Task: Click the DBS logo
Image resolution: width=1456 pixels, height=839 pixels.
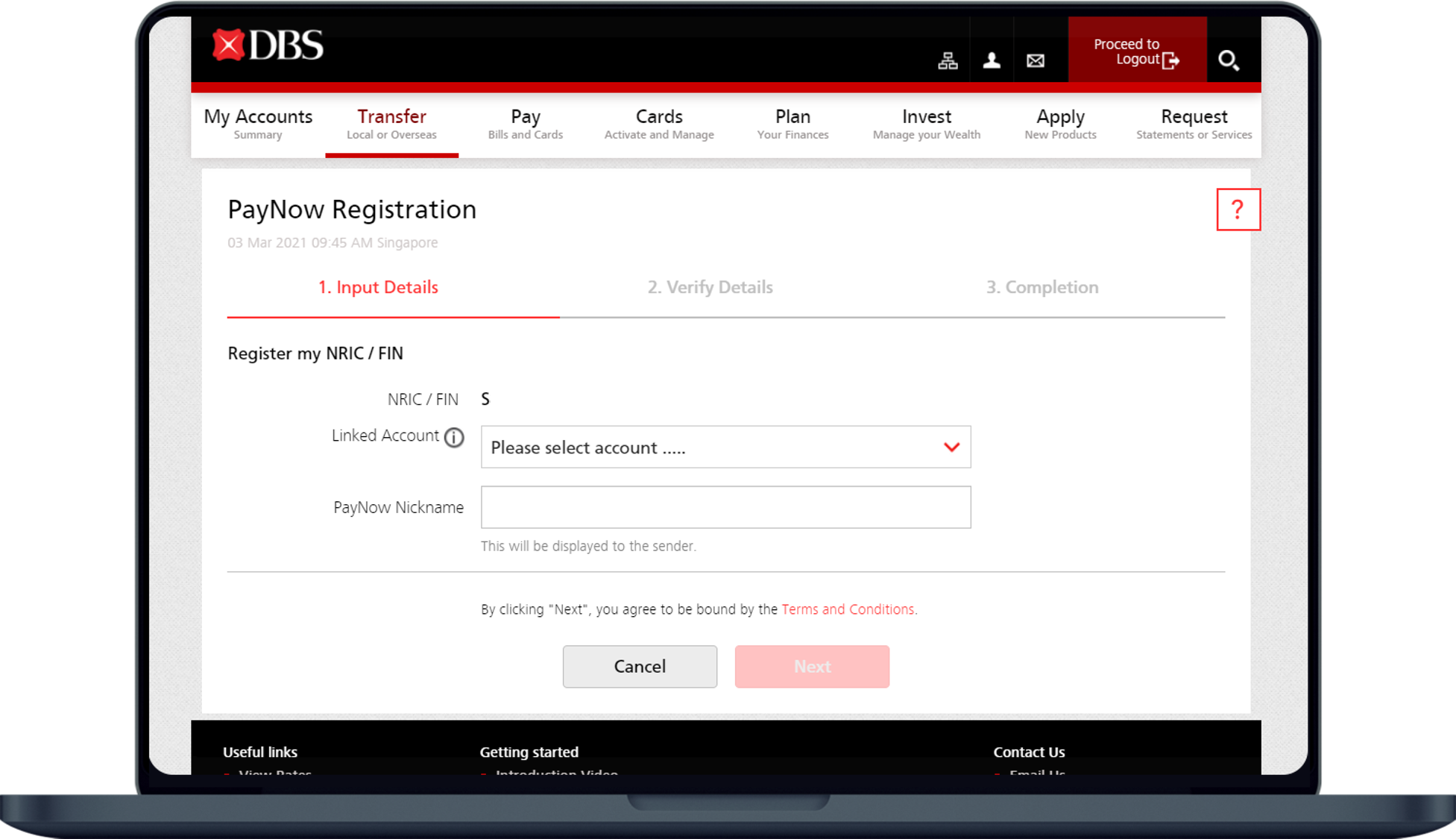Action: pos(268,45)
